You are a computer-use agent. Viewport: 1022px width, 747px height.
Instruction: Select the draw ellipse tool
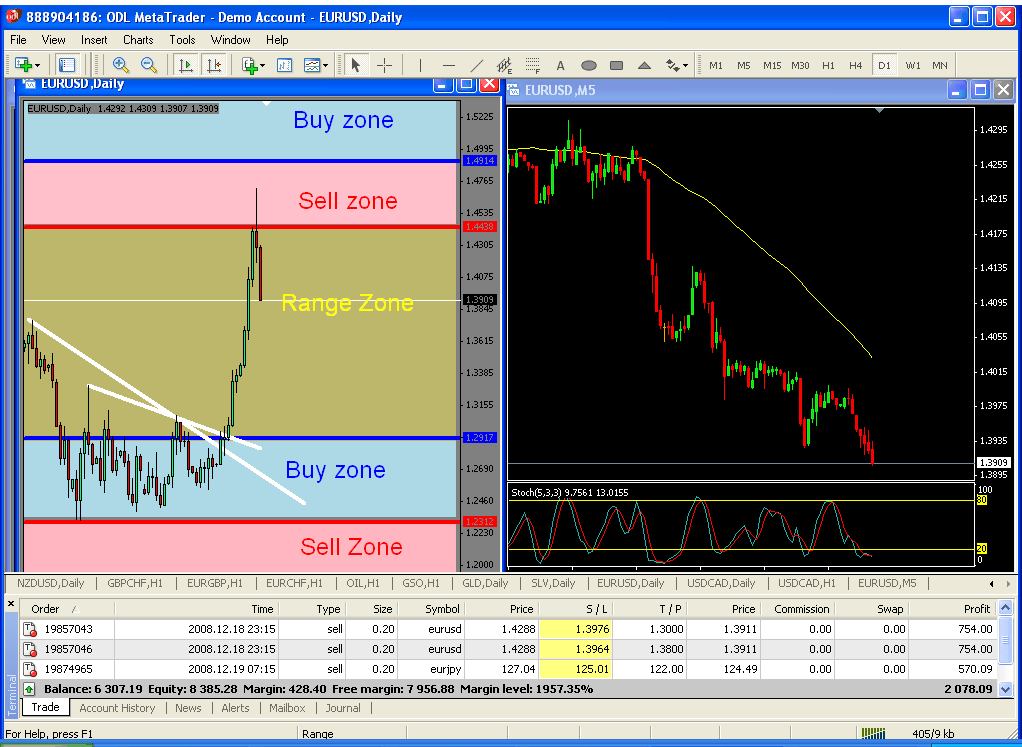pos(589,65)
